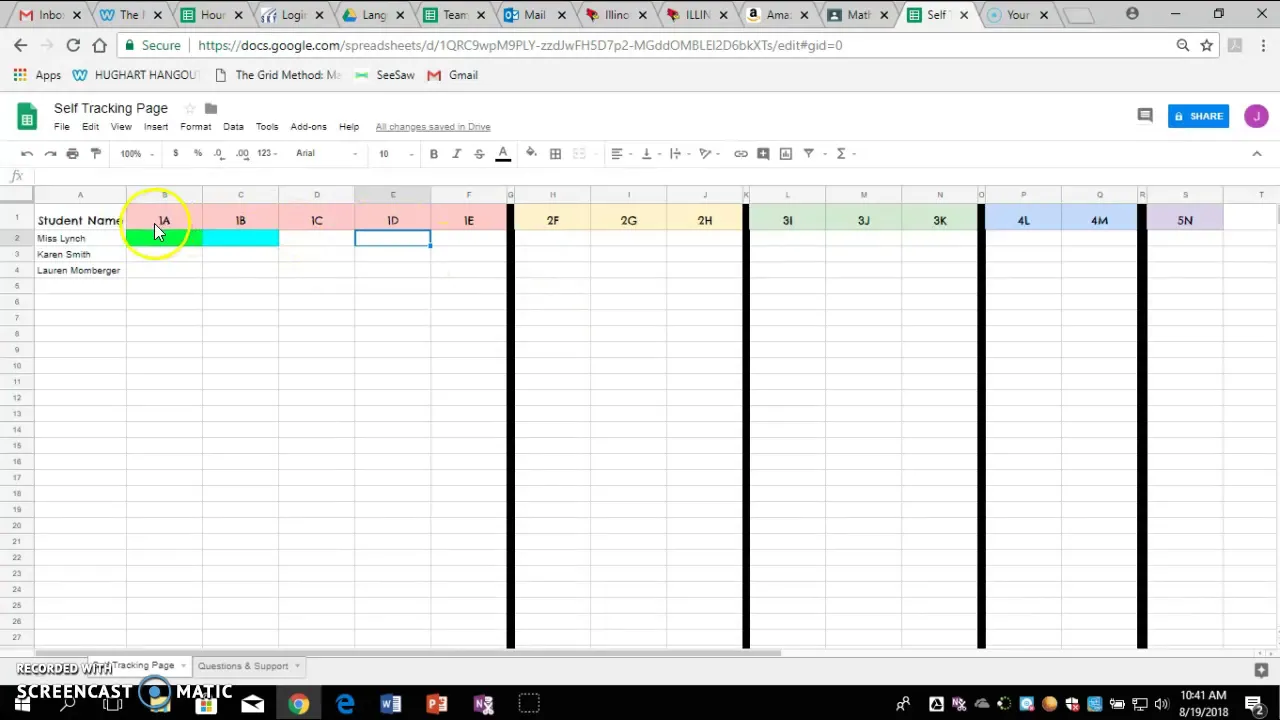Image resolution: width=1280 pixels, height=720 pixels.
Task: Open the fill color paint bucket
Action: coord(531,153)
